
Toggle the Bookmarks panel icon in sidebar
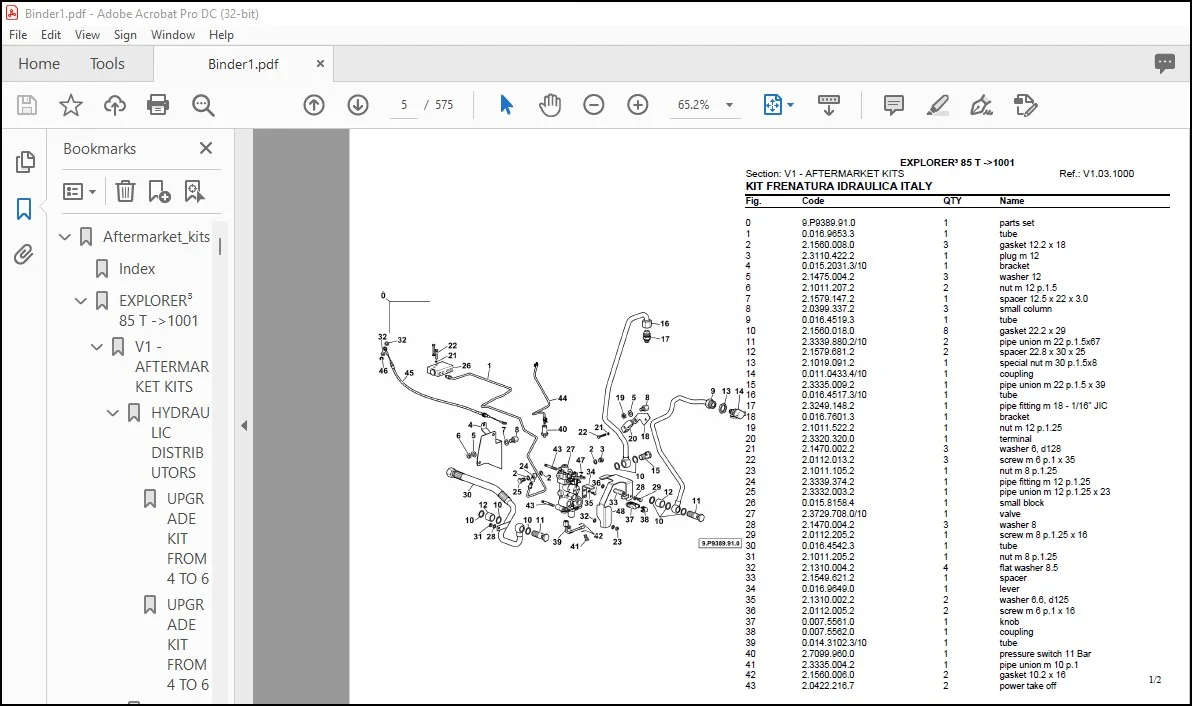(x=24, y=209)
